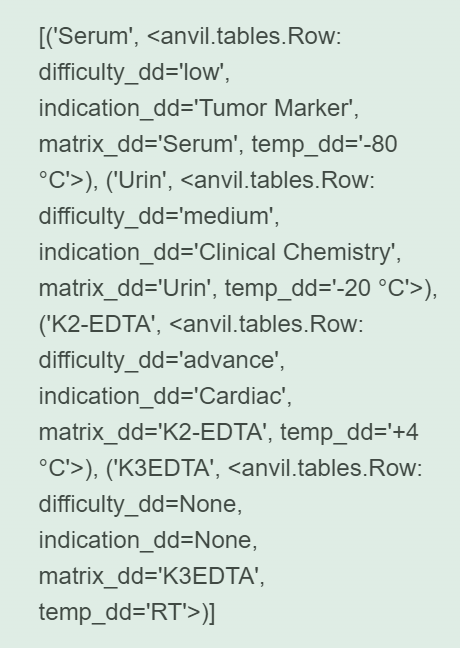Click the difficulty_dd='medium' text
The image size is (460, 648).
click(157, 217)
